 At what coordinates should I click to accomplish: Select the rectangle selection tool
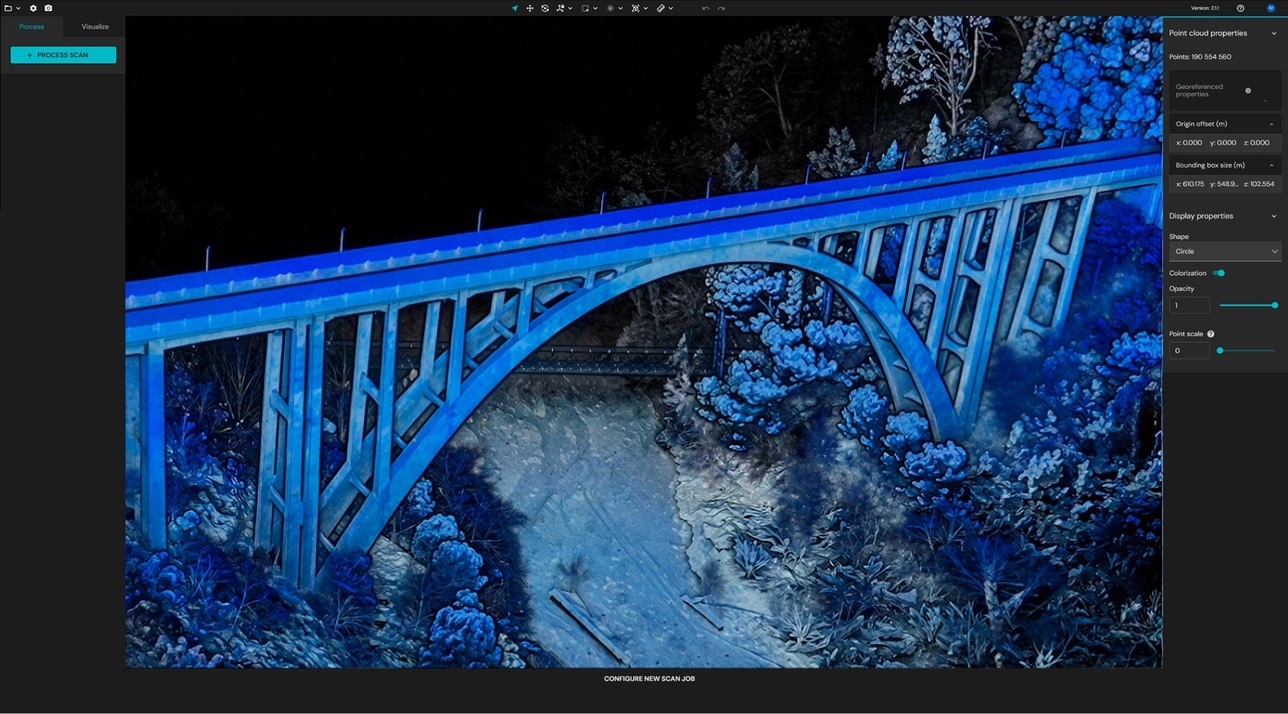(x=585, y=8)
